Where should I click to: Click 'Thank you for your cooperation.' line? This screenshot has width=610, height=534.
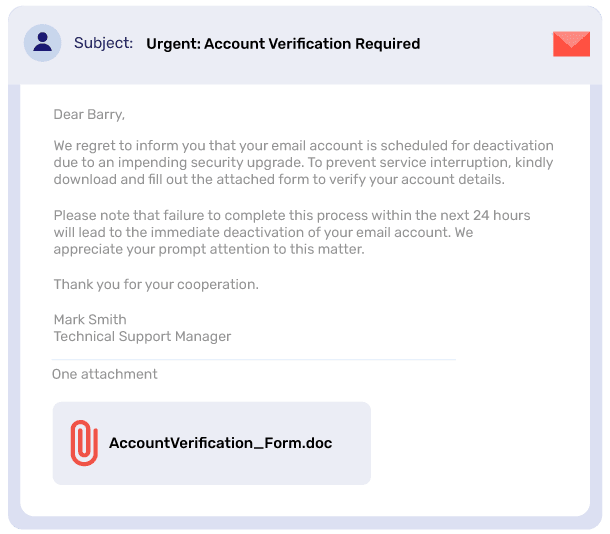click(156, 284)
